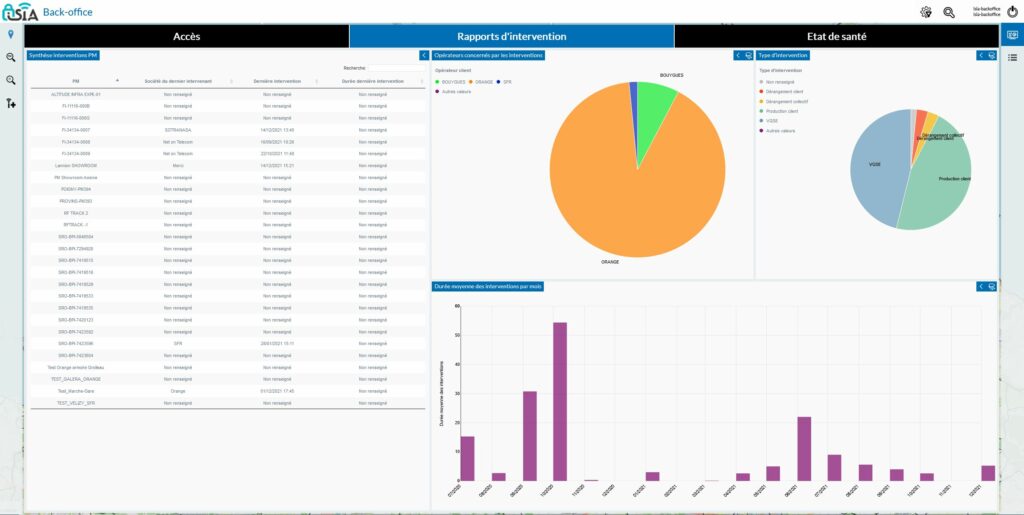1024x515 pixels.
Task: Click the map pin icon in left sidebar
Action: [10, 34]
